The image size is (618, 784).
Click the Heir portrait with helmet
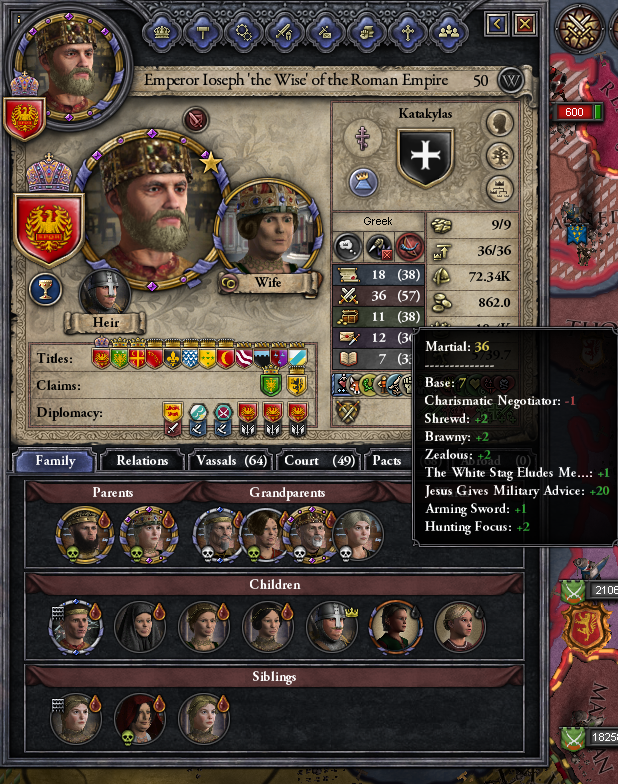[x=104, y=294]
